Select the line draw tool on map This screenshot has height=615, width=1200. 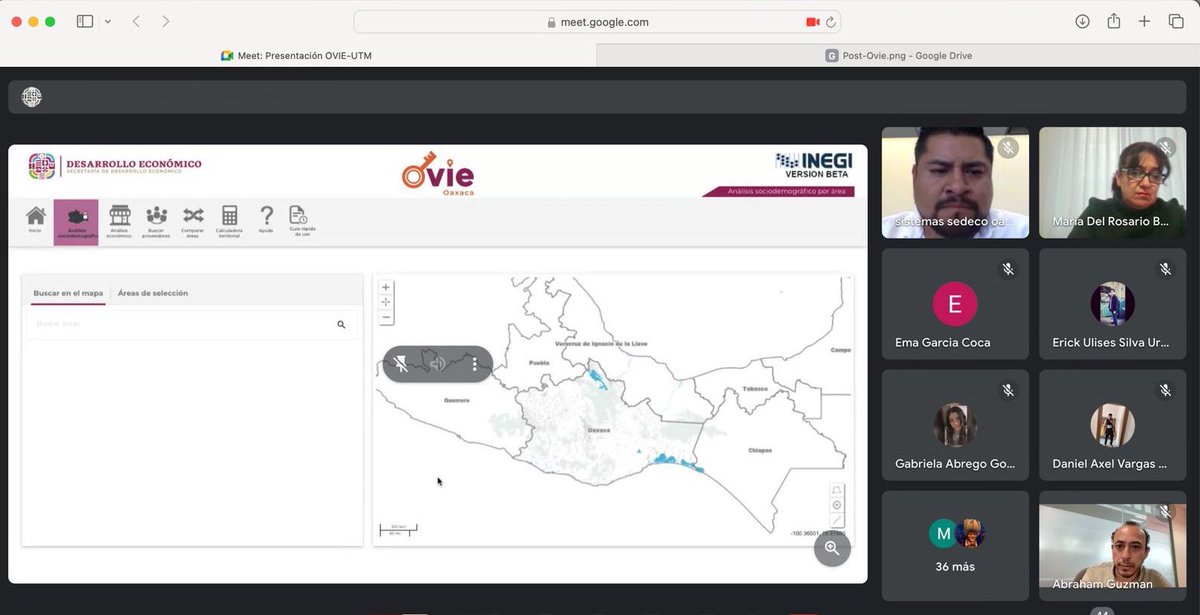point(837,520)
